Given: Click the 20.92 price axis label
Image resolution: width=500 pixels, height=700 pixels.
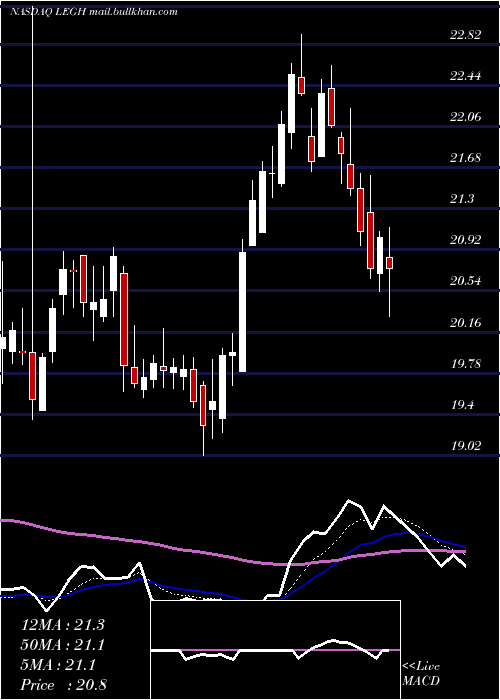Looking at the screenshot, I should 466,240.
